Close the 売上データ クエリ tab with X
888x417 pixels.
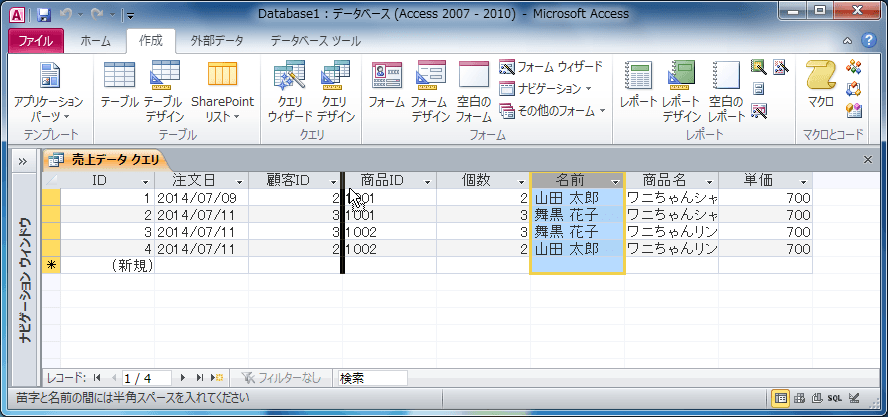(x=868, y=160)
